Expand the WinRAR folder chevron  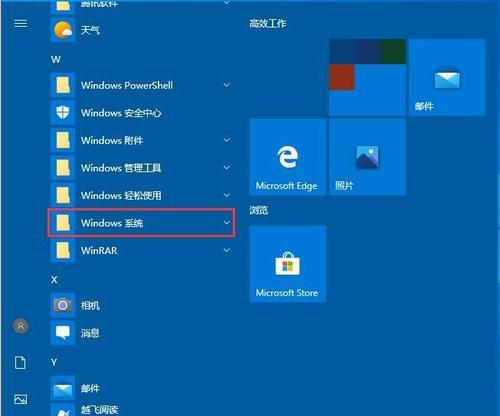pos(227,250)
